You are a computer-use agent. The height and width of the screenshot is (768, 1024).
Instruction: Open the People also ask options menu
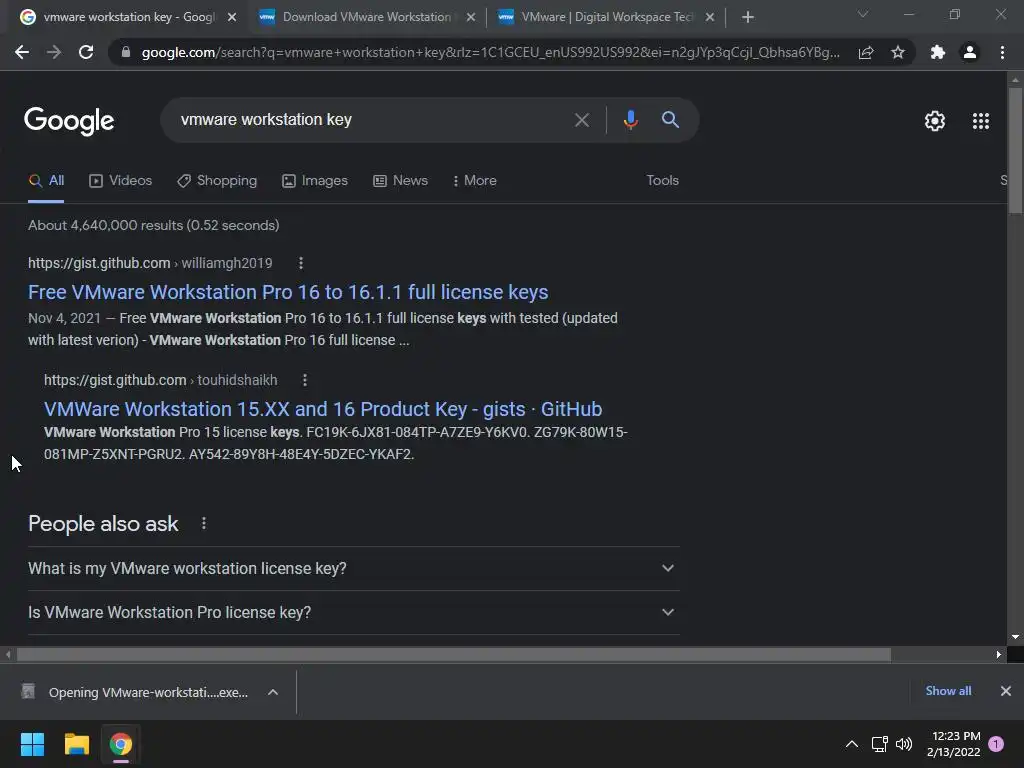(204, 523)
